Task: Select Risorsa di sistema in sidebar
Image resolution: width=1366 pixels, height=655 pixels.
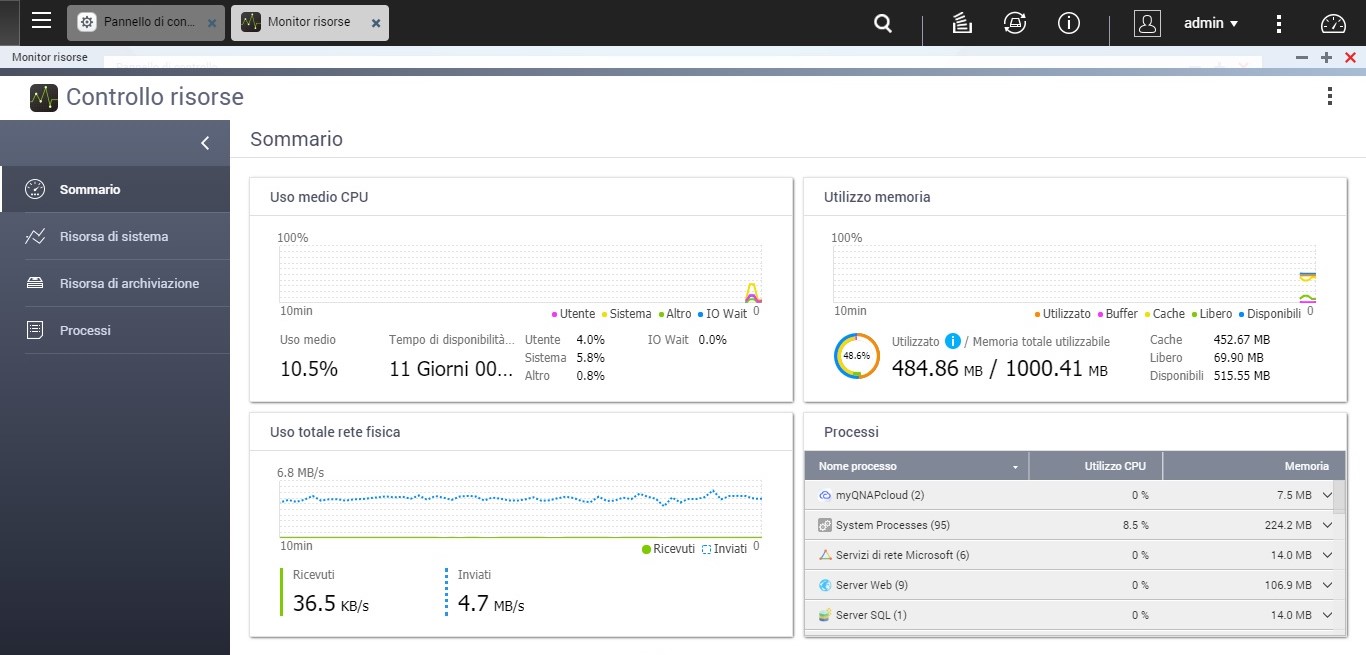Action: click(x=114, y=237)
